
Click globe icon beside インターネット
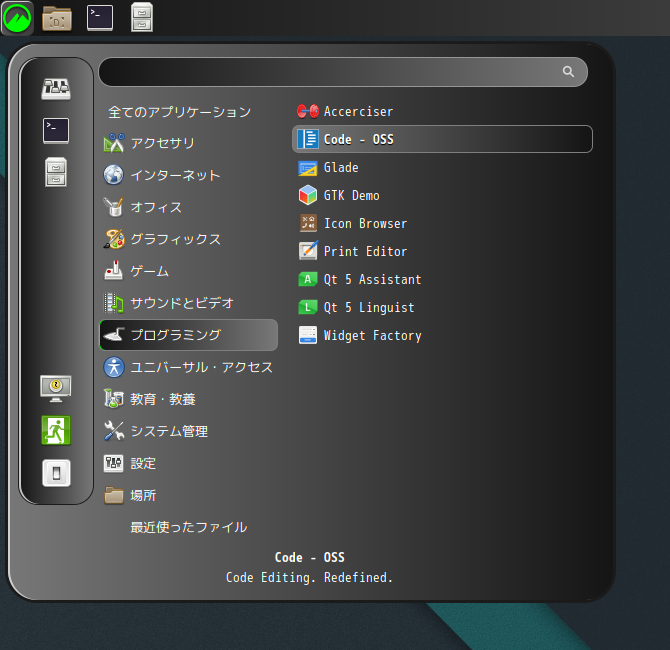(x=114, y=175)
